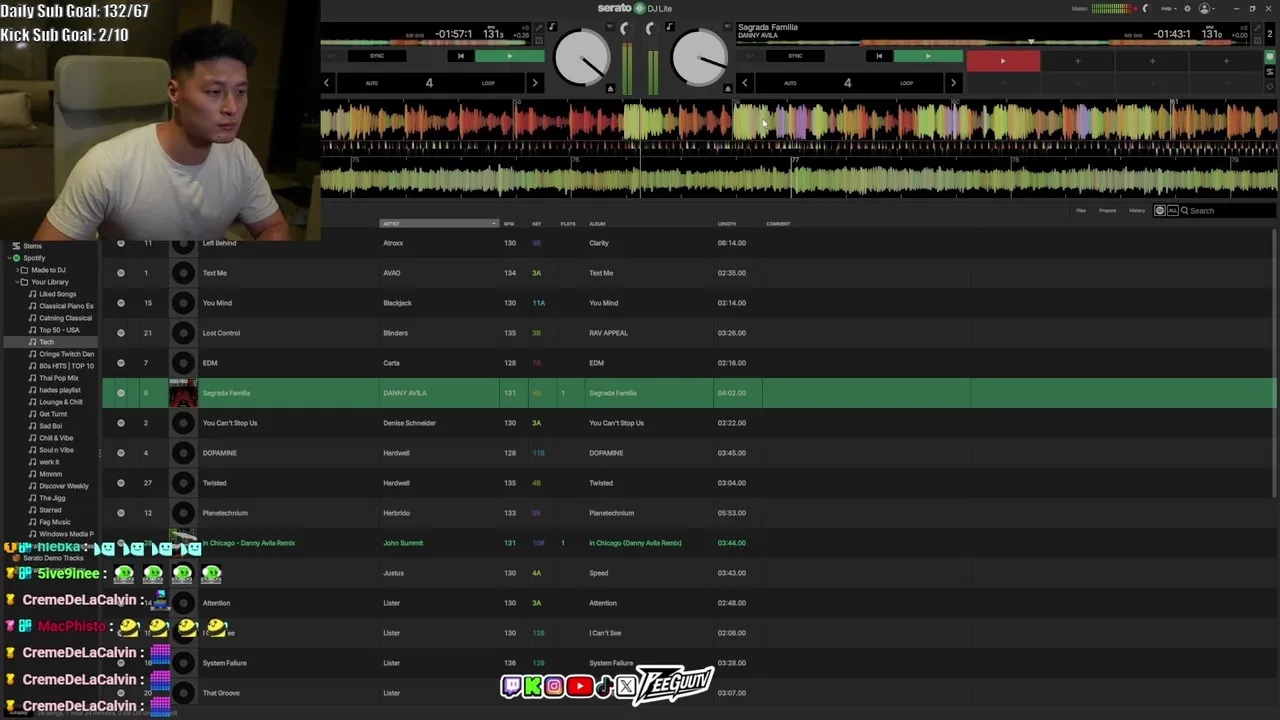Open the Files panel tab

(1081, 211)
